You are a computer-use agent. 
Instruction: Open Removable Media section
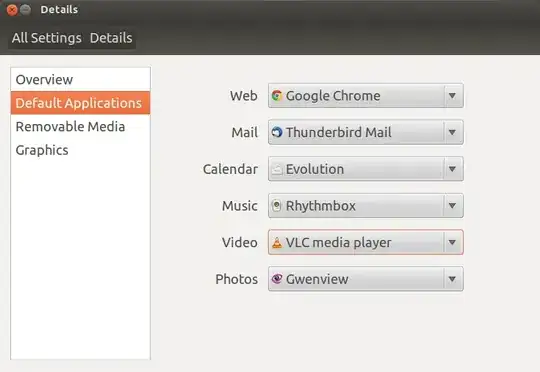pos(80,126)
